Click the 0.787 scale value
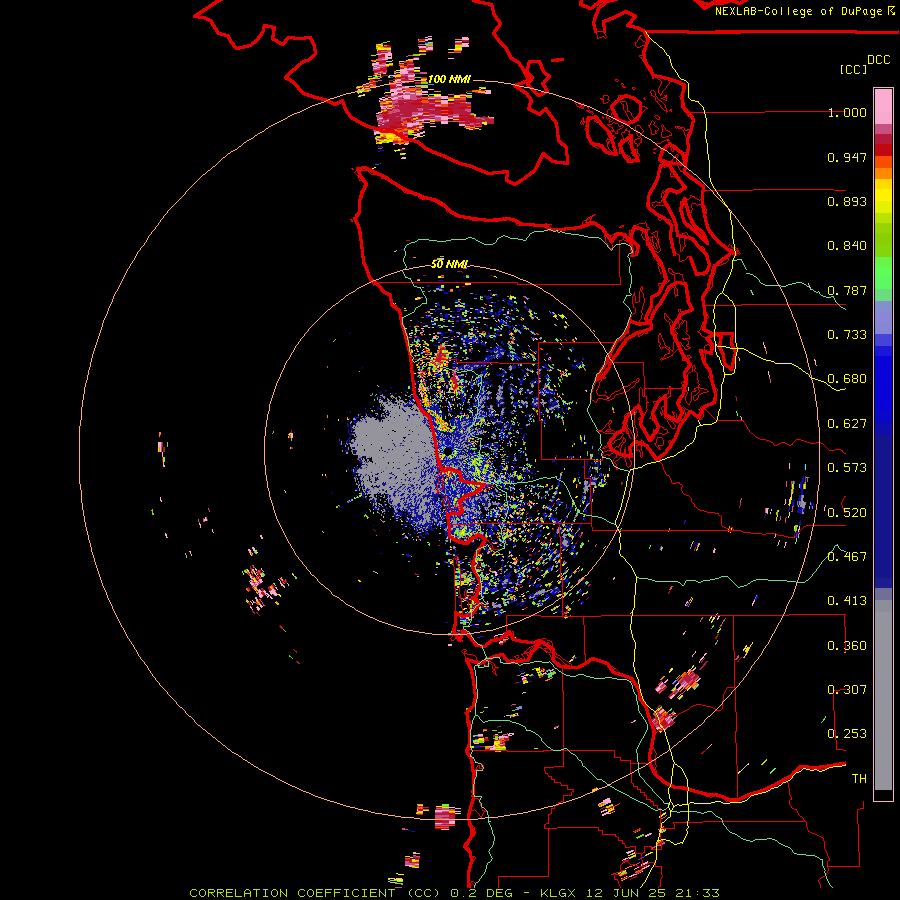Image resolution: width=900 pixels, height=900 pixels. (847, 290)
